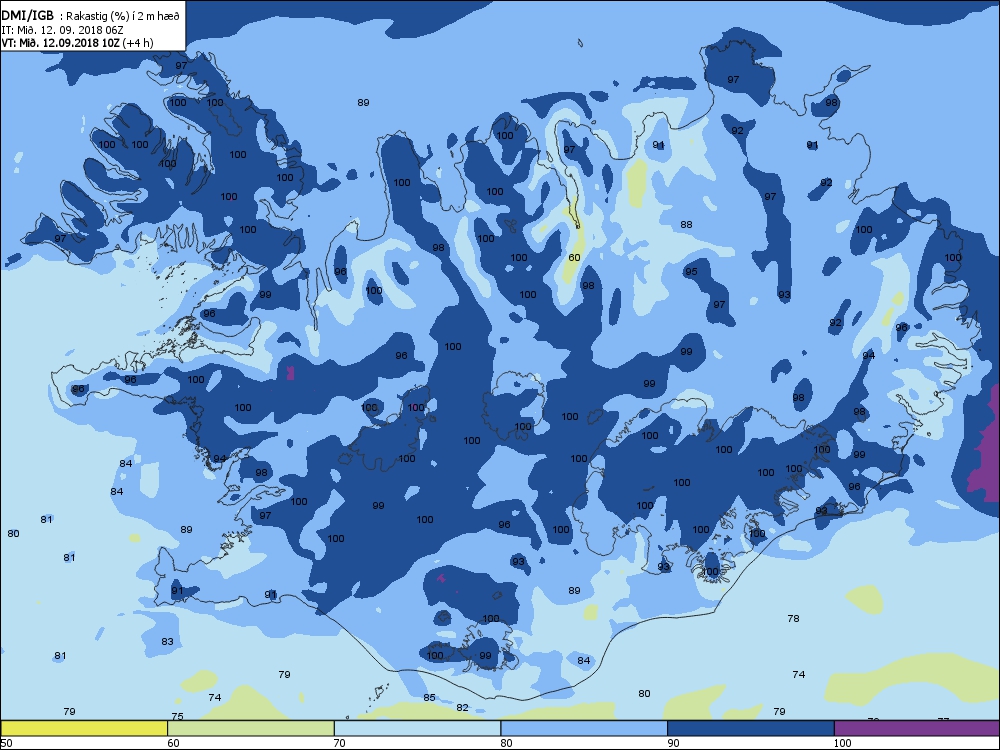
Task: Click the '50' tick label under the legend
Action: click(x=6, y=743)
